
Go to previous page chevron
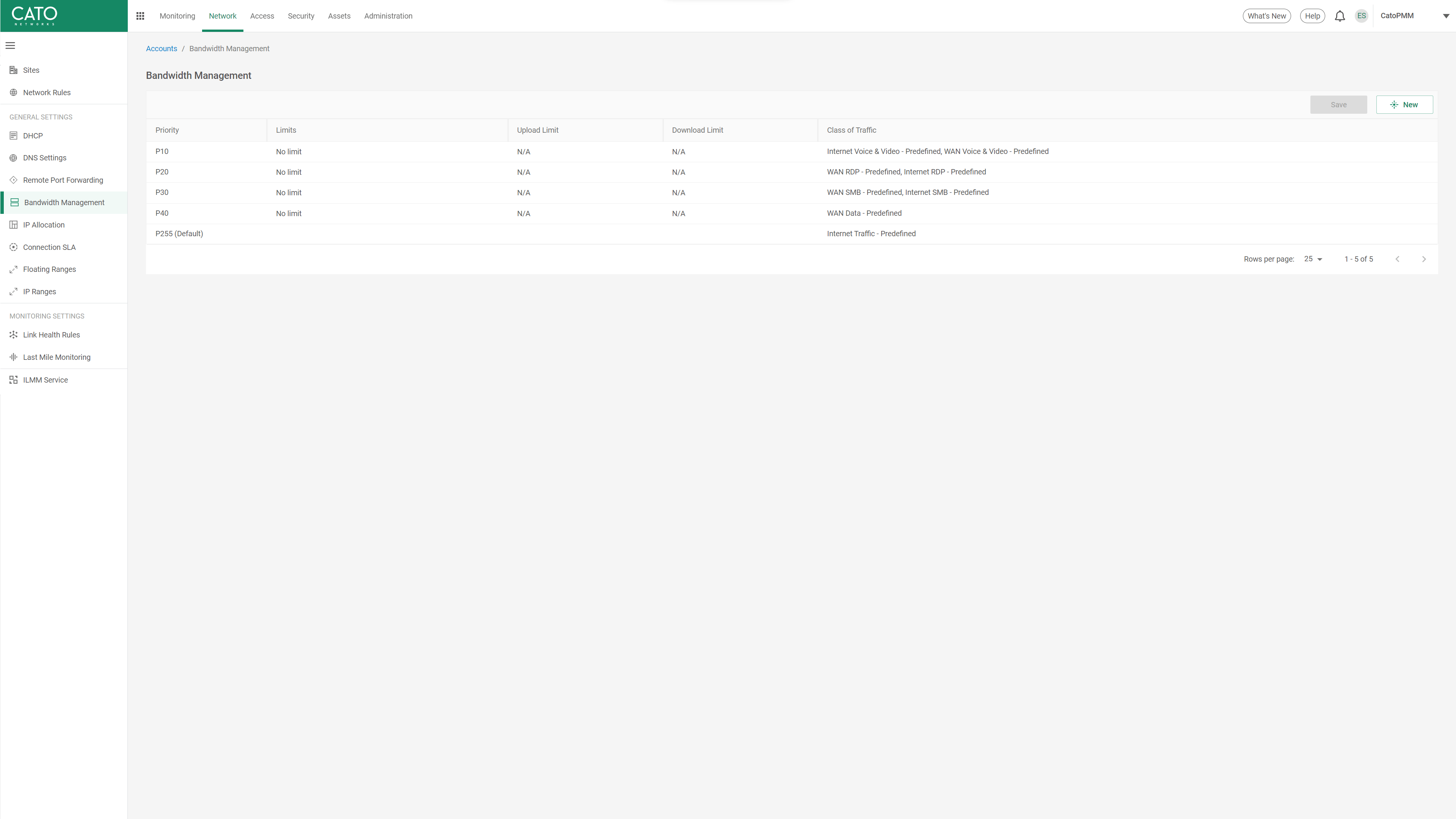click(1397, 259)
